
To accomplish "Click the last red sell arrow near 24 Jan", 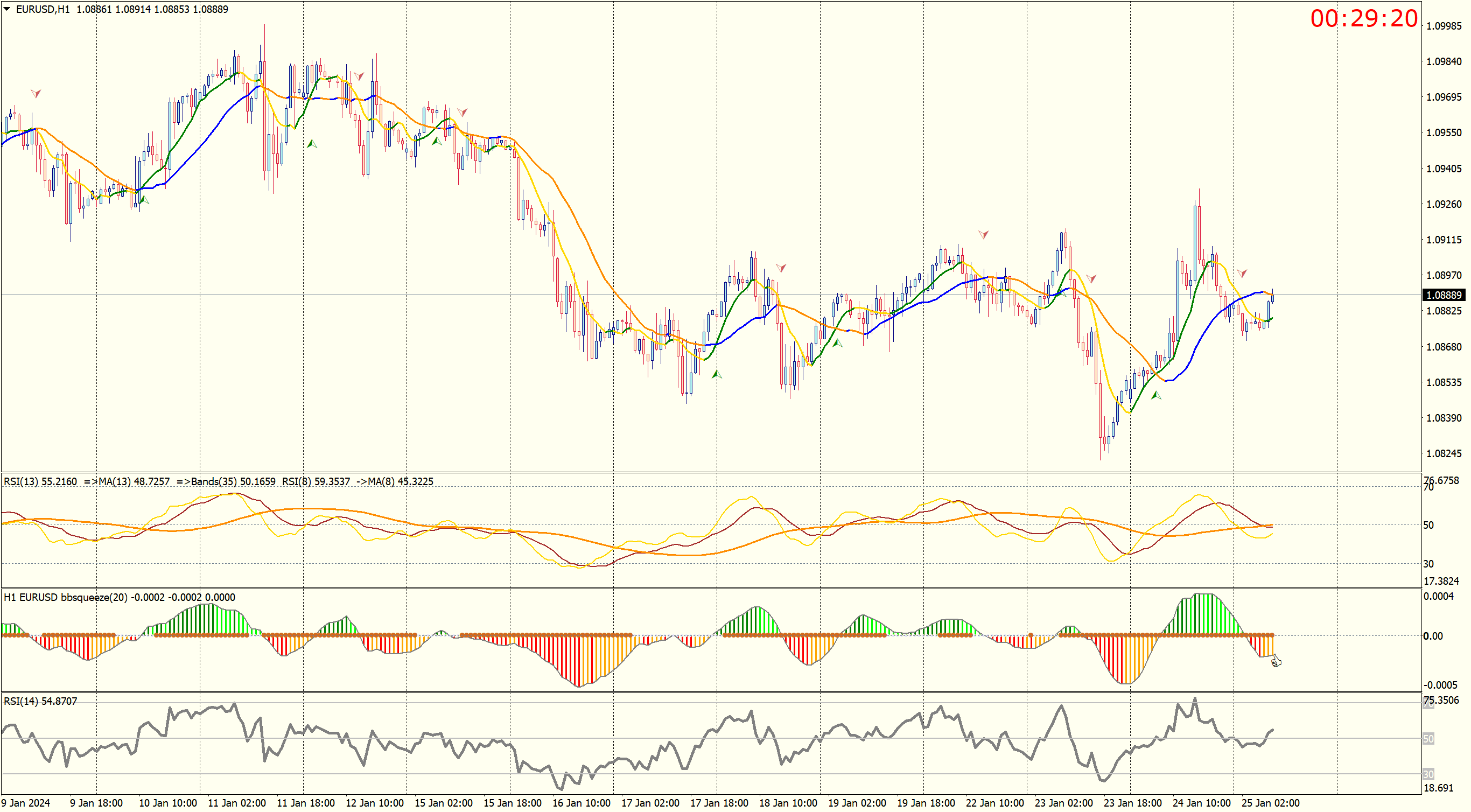I will (1242, 274).
